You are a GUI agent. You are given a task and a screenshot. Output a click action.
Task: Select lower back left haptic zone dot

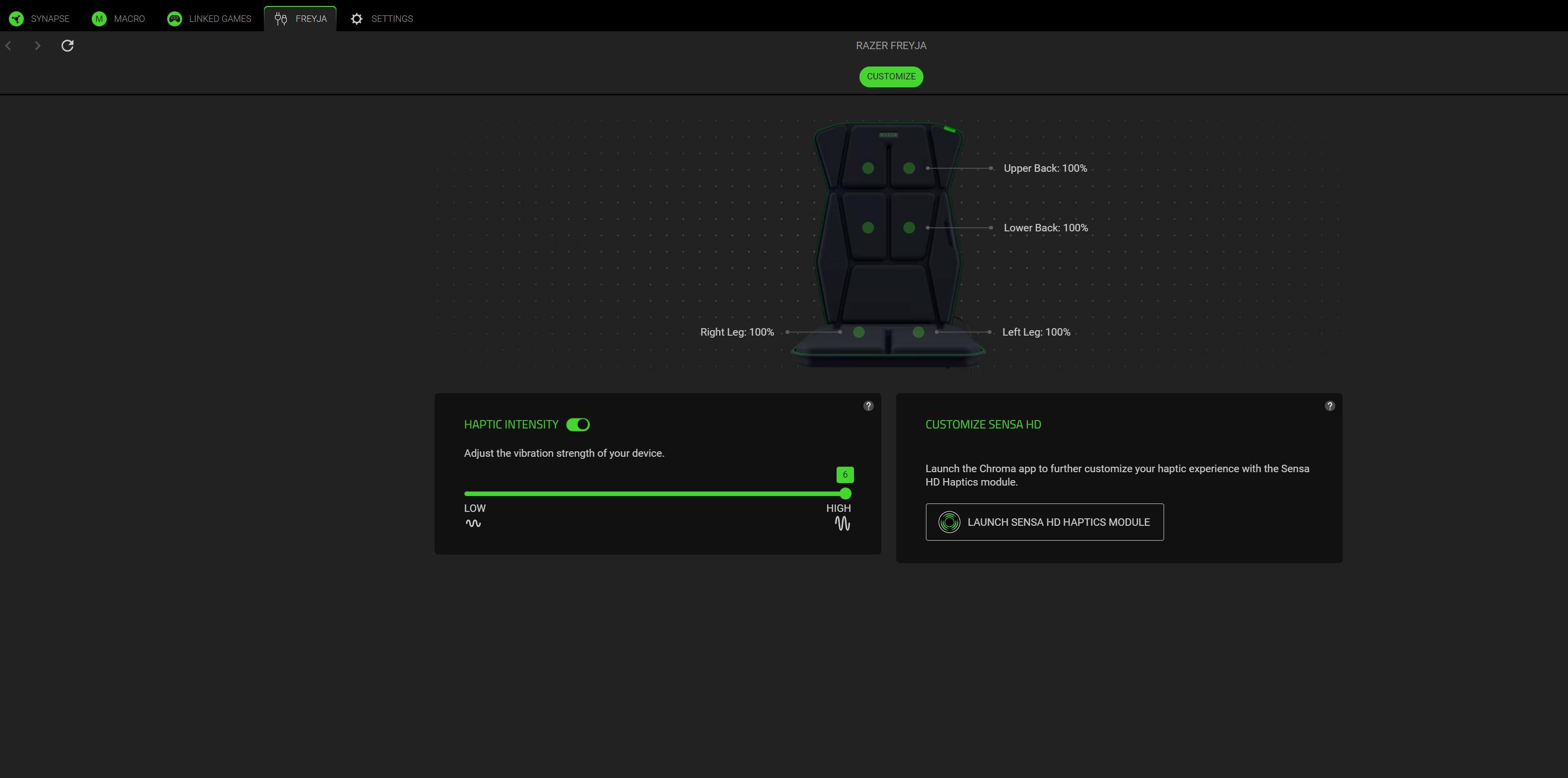[868, 228]
